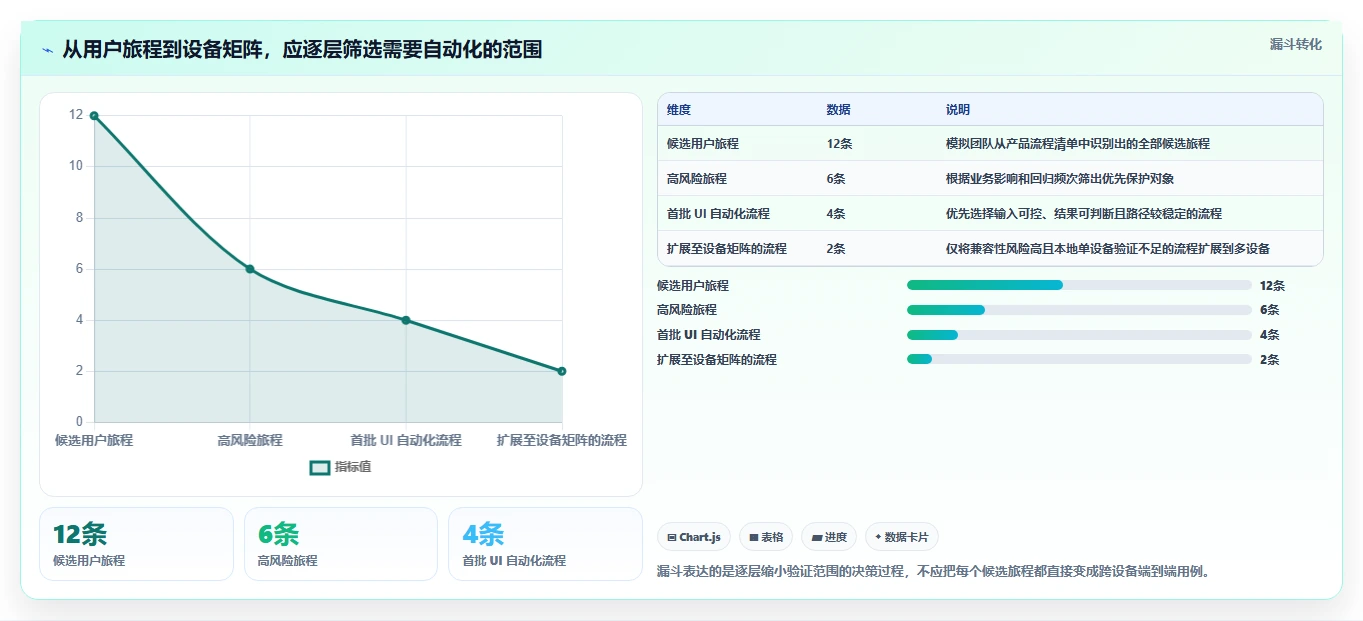1363x621 pixels.
Task: Click description 仅将兼容性风险高且本地单设备验证不足的流程扩展到多设备
Action: tap(1108, 249)
